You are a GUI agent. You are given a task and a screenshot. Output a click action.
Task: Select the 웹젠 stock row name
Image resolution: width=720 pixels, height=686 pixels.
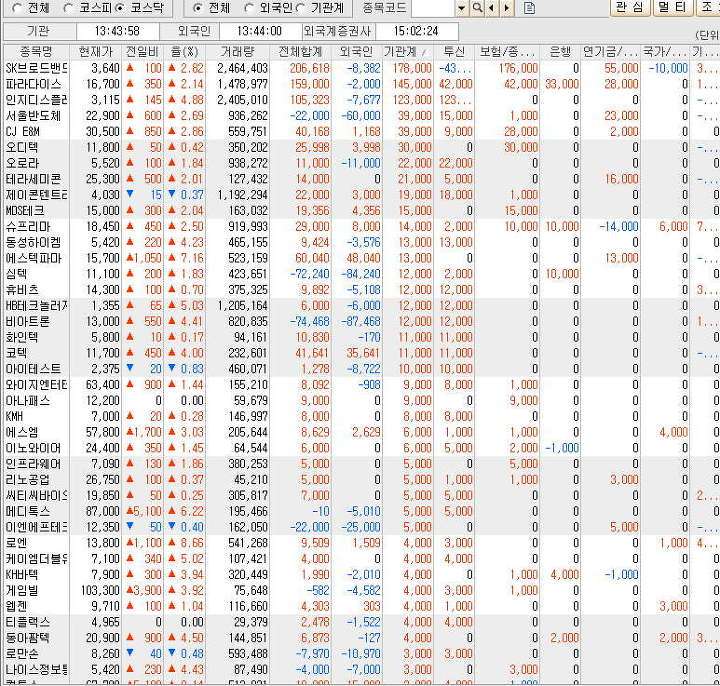[x=16, y=607]
